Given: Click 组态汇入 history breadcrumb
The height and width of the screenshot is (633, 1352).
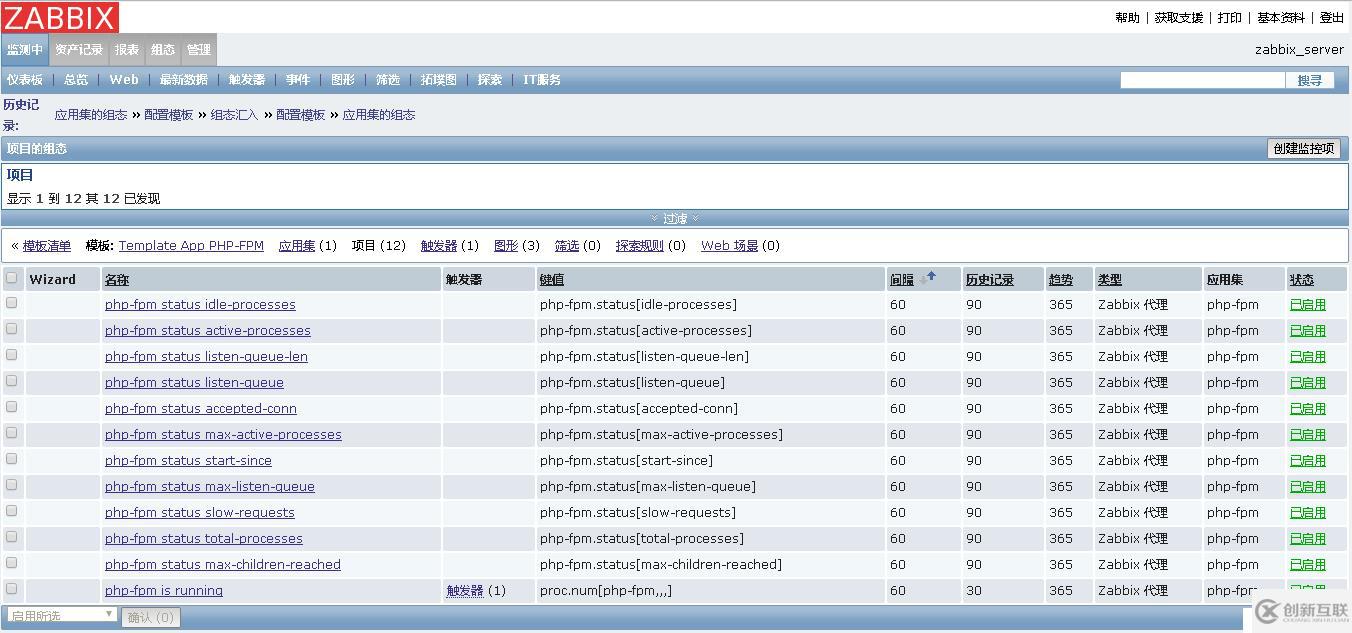Looking at the screenshot, I should click(x=234, y=115).
